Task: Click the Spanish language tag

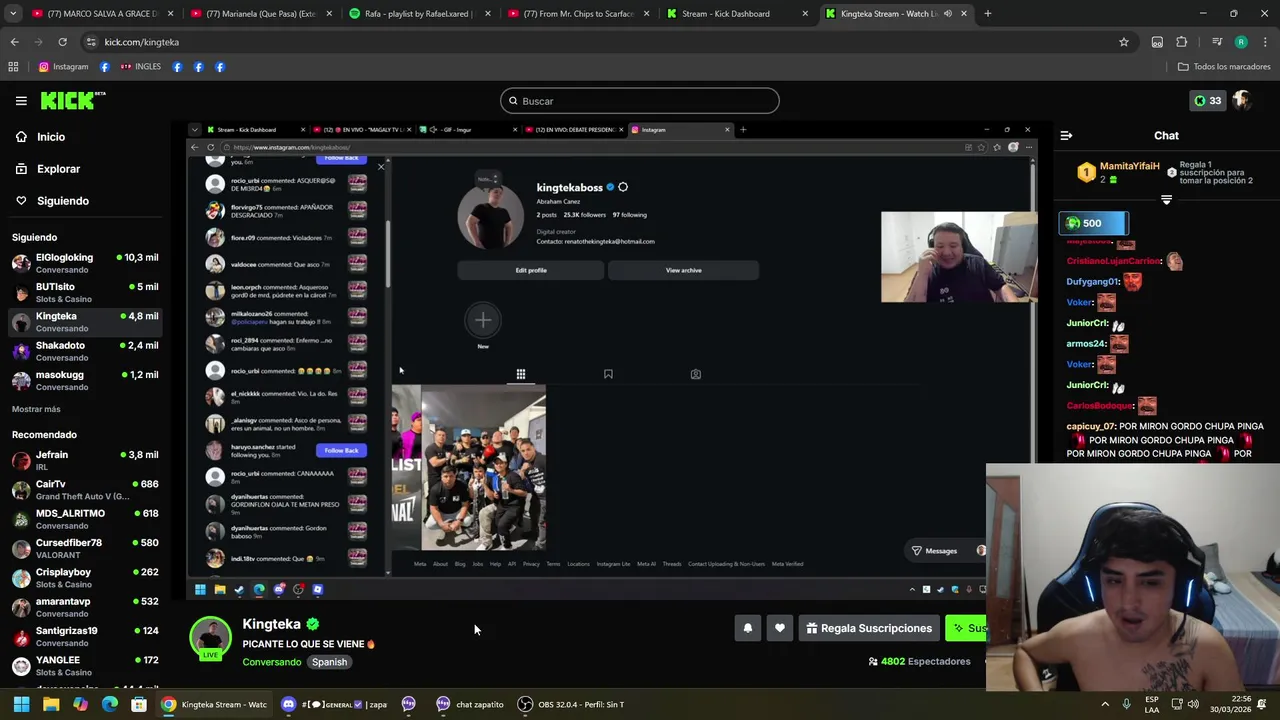Action: [x=329, y=662]
